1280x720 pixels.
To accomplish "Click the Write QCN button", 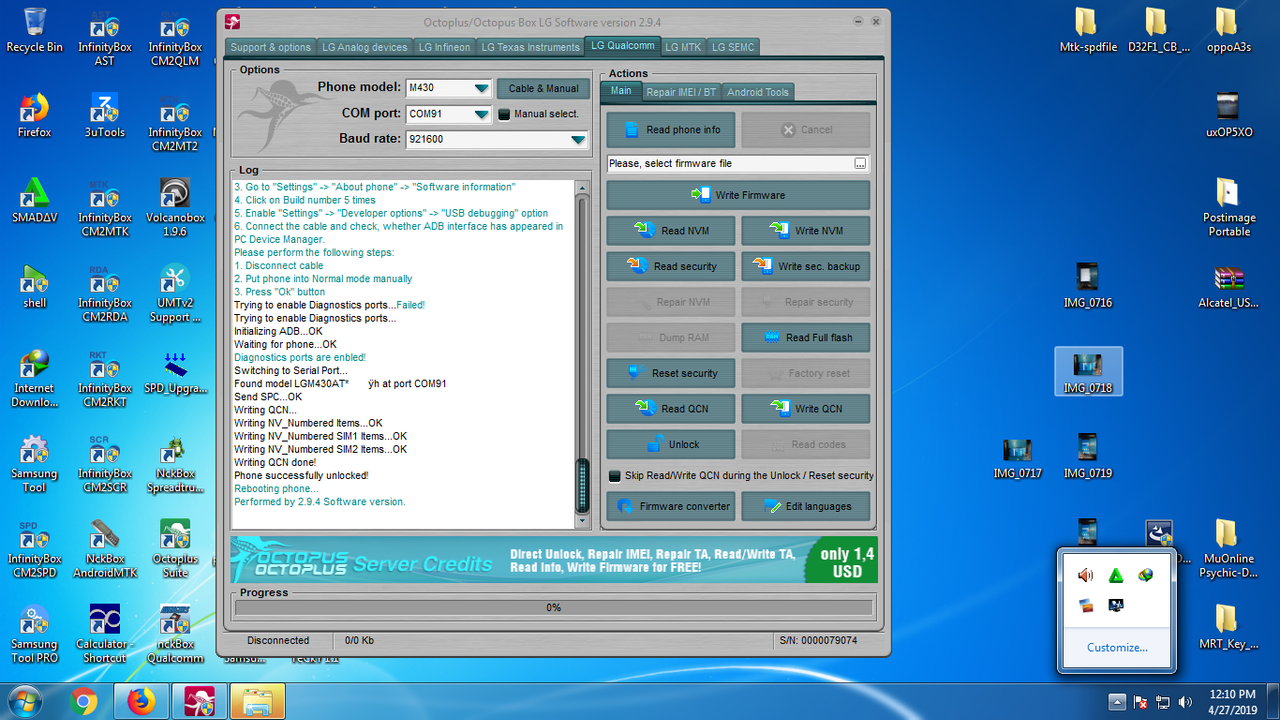I will coord(805,409).
